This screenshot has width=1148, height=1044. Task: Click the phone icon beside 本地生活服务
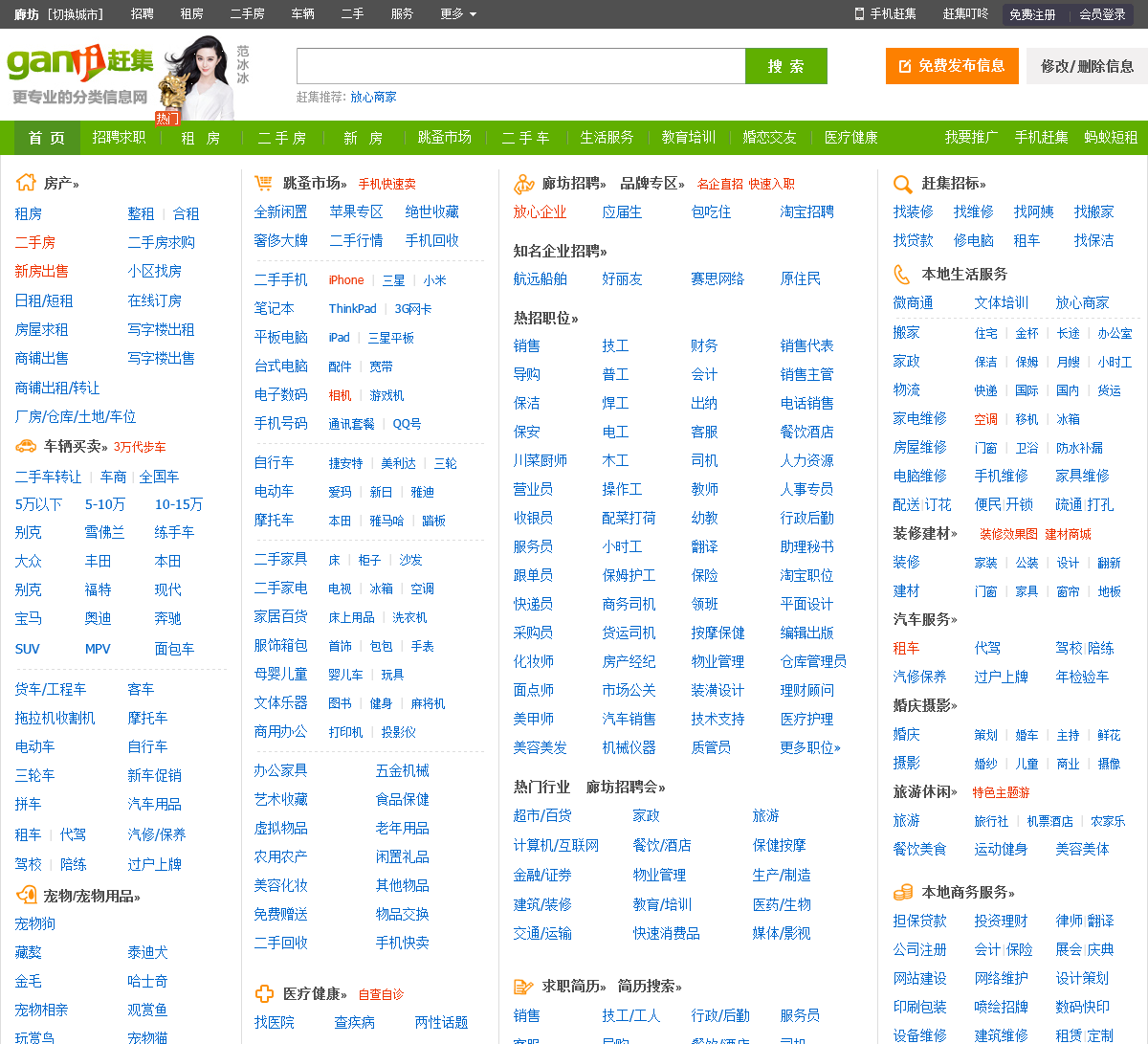[902, 274]
